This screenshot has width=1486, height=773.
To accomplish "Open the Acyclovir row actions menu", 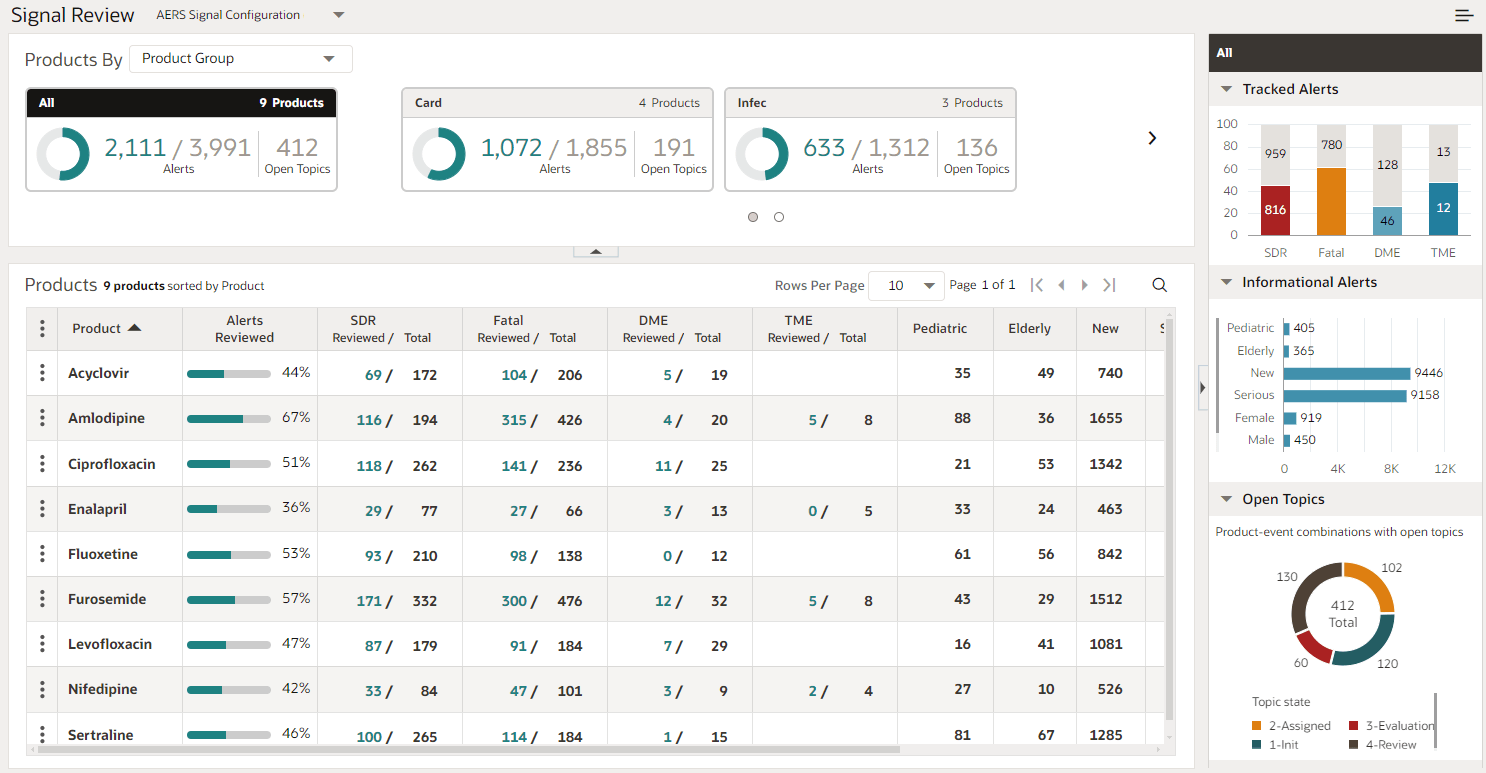I will [x=41, y=373].
